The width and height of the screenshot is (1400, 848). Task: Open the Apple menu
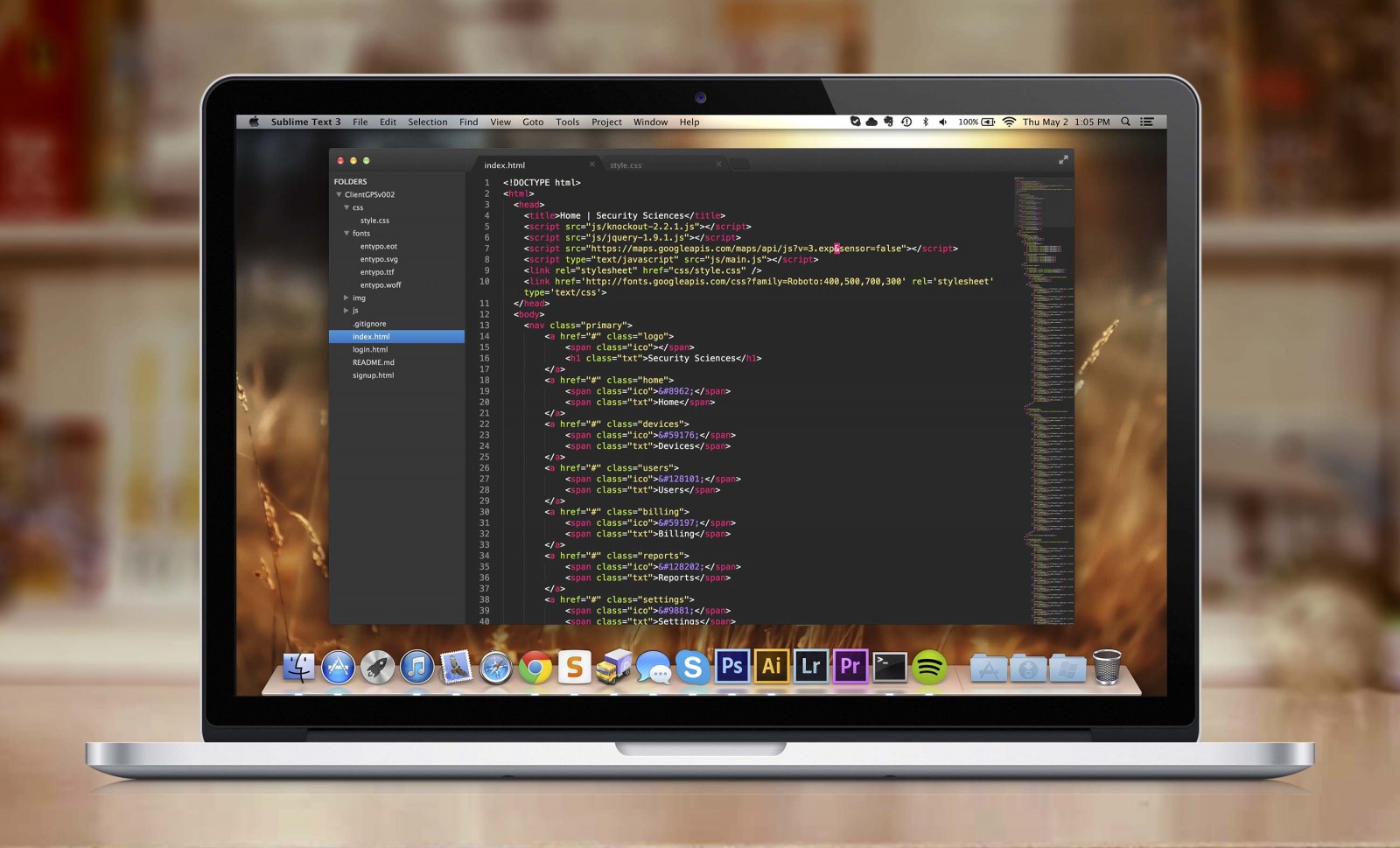(254, 122)
